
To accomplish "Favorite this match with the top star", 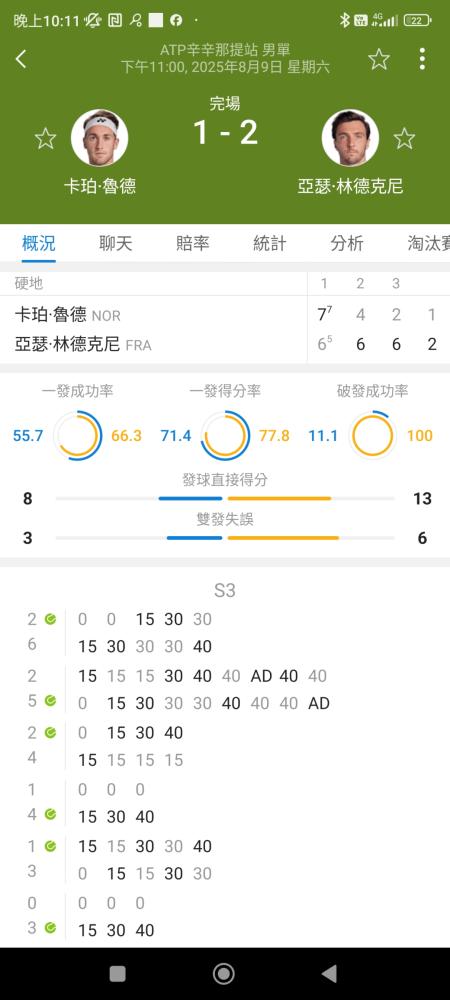I will point(379,59).
